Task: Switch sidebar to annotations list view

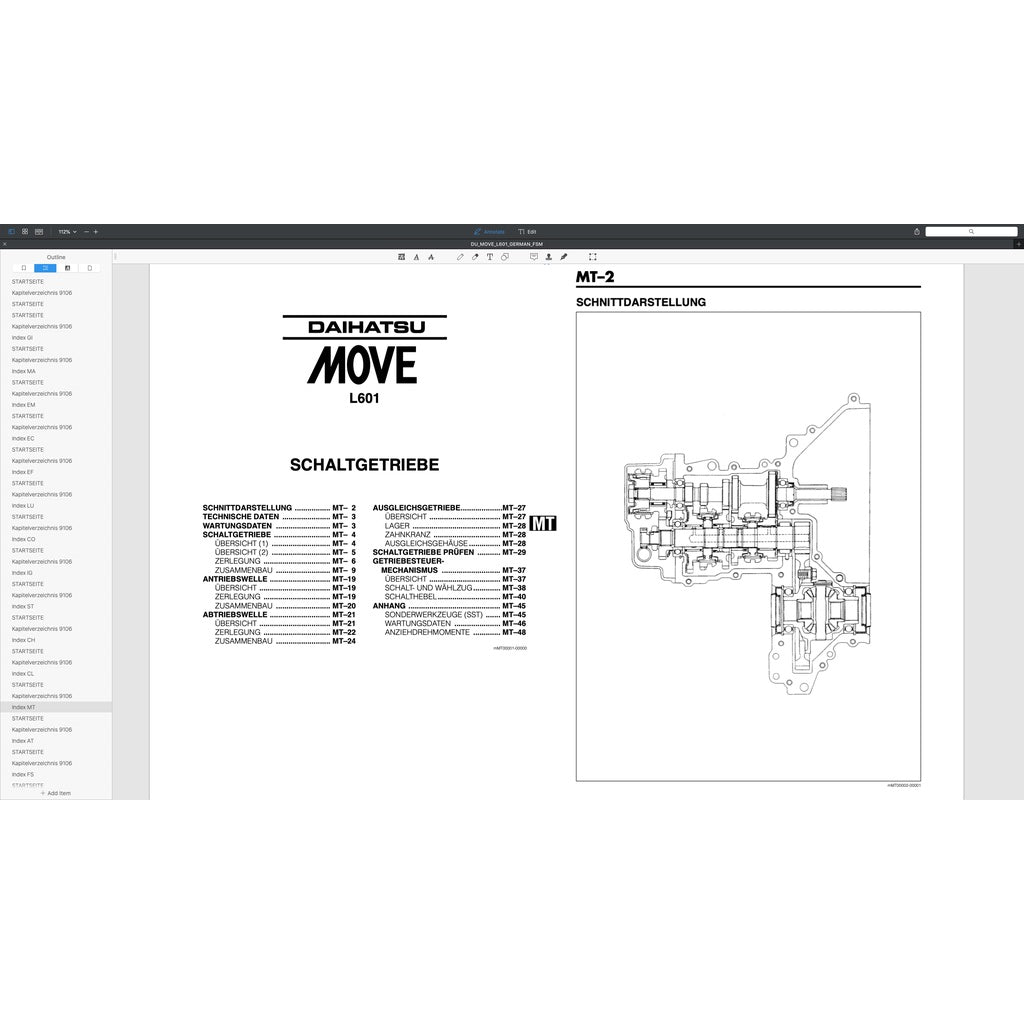Action: point(67,268)
